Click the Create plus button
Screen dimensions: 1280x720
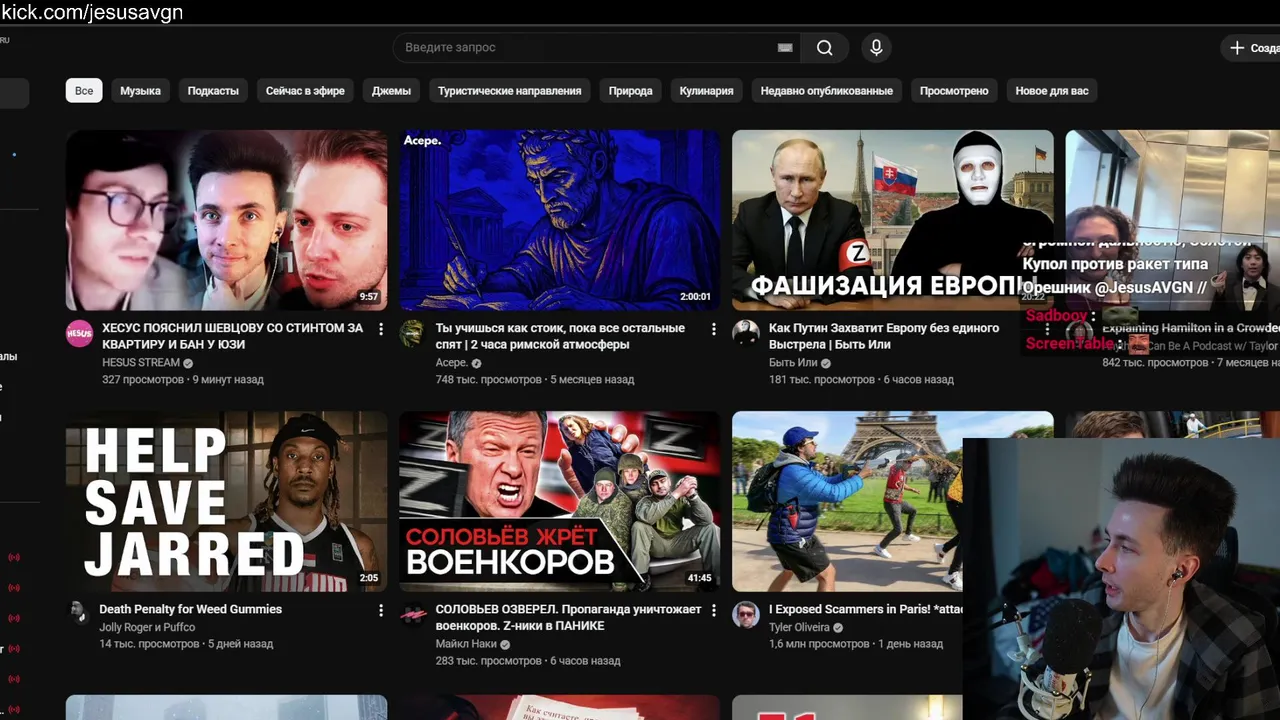[x=1252, y=47]
